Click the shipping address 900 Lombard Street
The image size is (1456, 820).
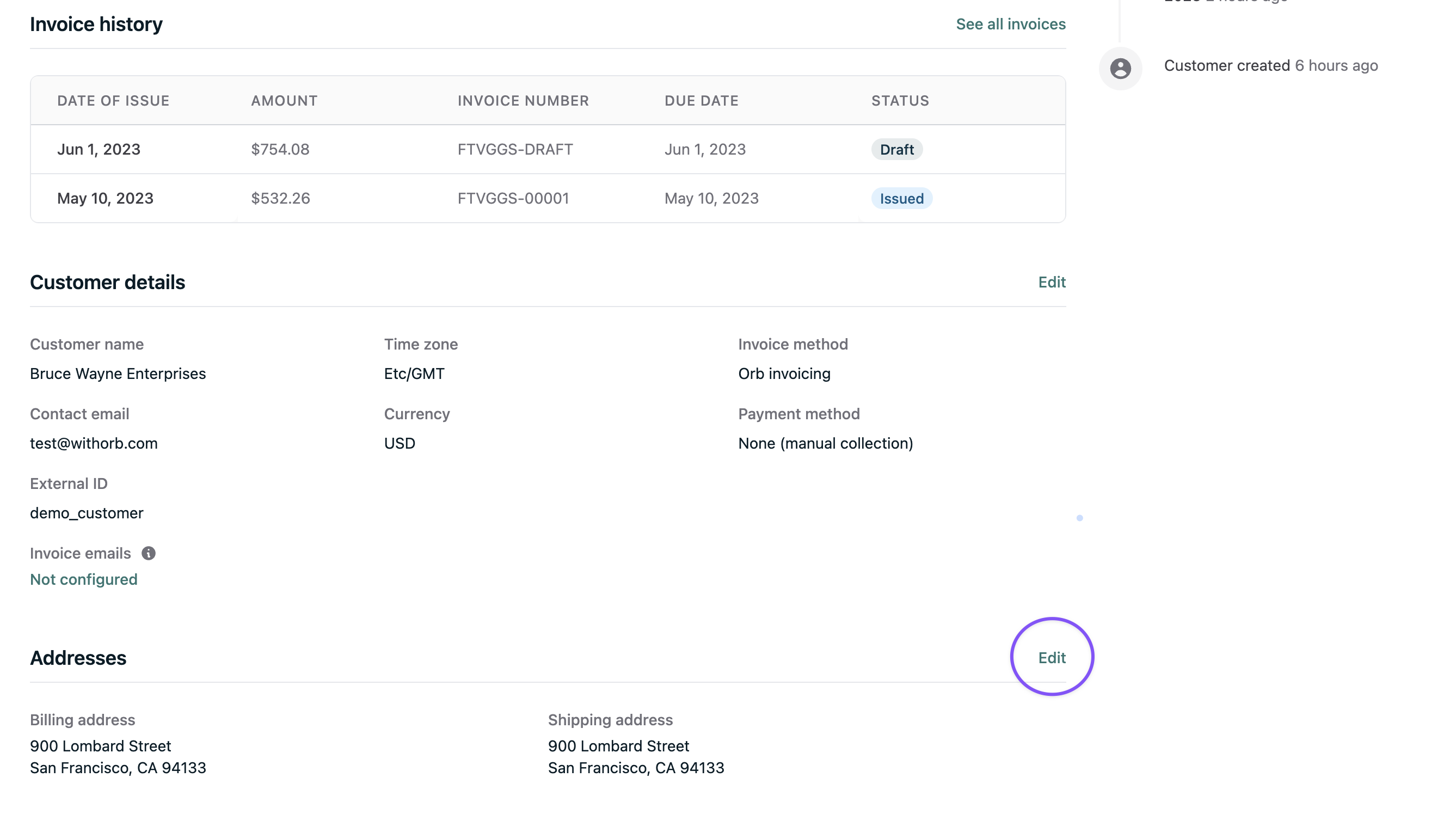tap(618, 746)
